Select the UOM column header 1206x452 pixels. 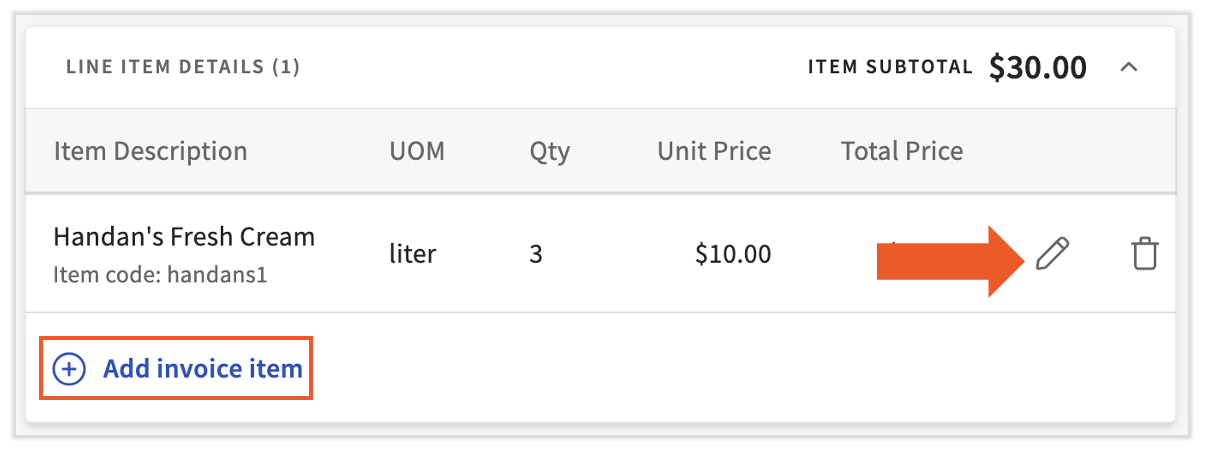[417, 152]
